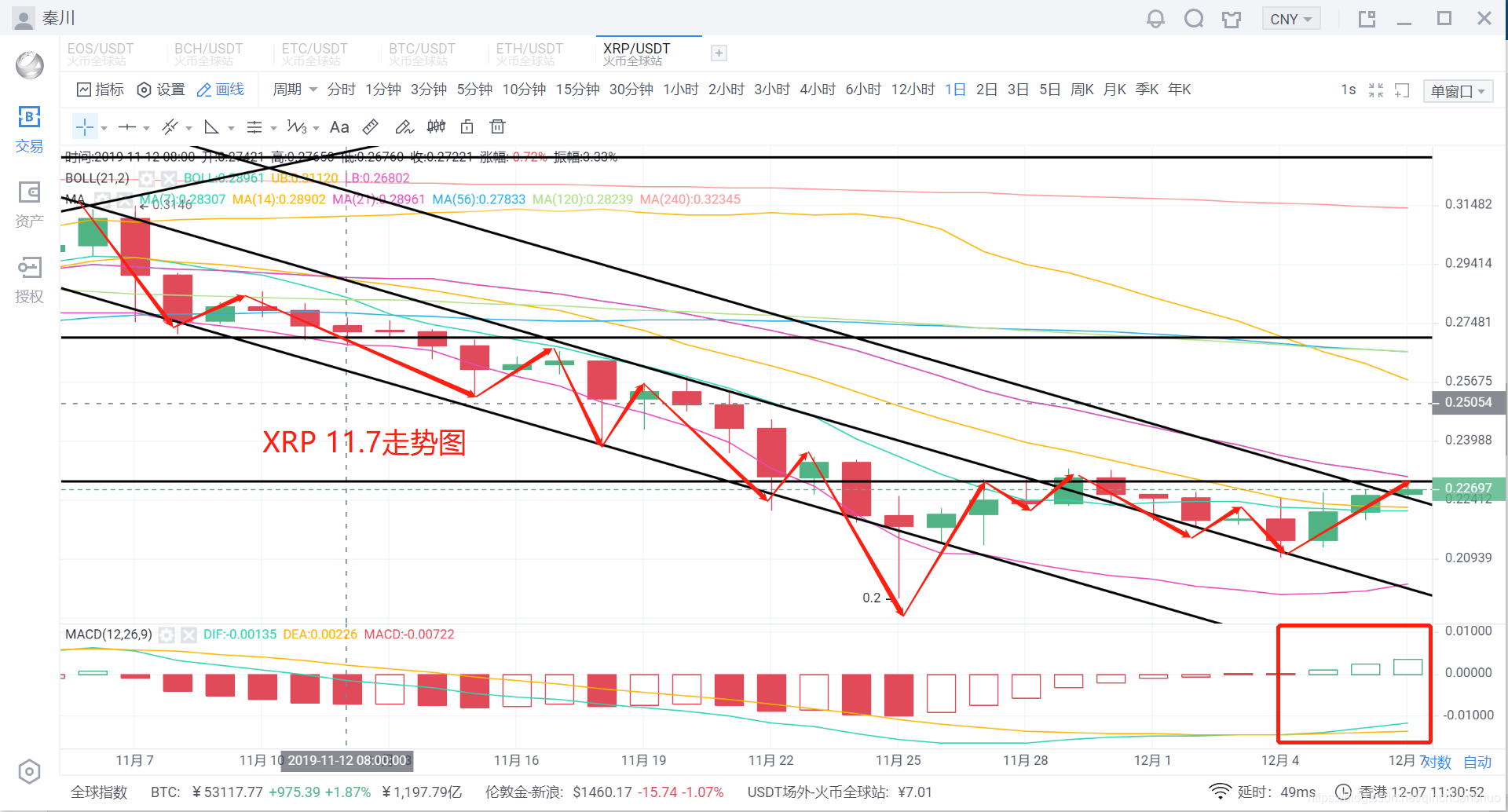Click the user avatar for 秦川
This screenshot has width=1508, height=812.
[24, 18]
